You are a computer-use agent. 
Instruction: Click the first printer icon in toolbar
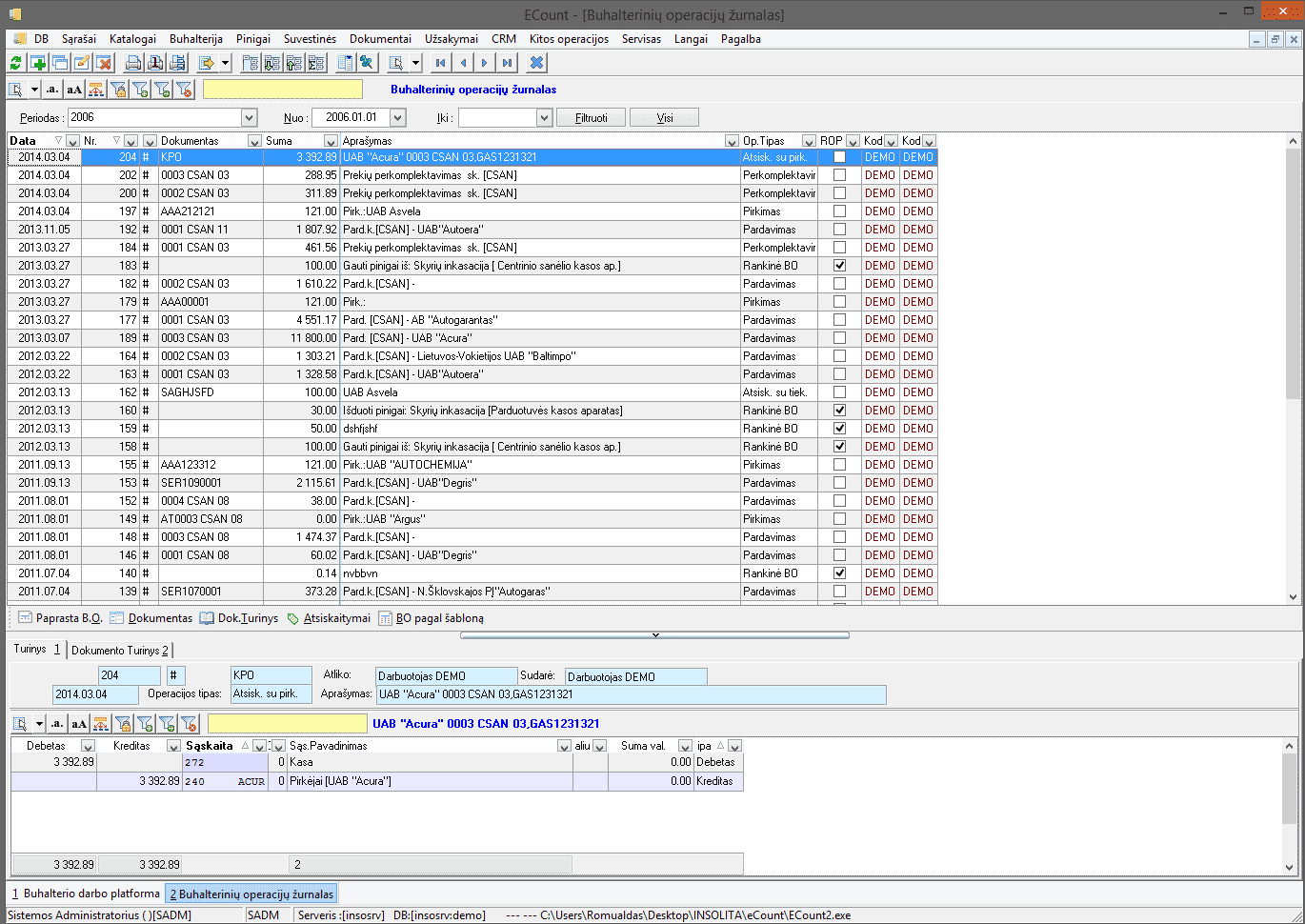pyautogui.click(x=133, y=63)
